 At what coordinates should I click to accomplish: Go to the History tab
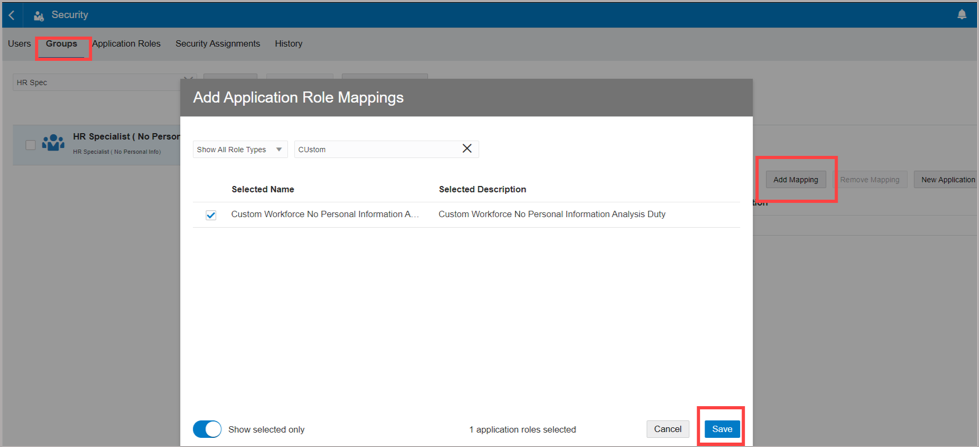(288, 44)
